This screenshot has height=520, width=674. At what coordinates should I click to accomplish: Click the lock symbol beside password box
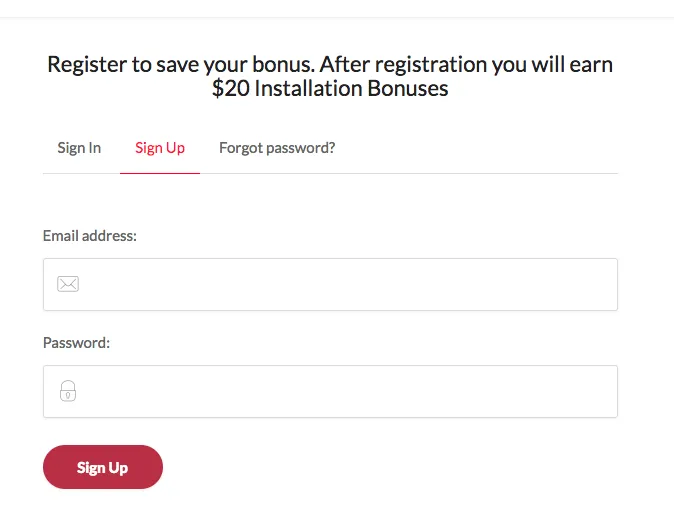[68, 391]
